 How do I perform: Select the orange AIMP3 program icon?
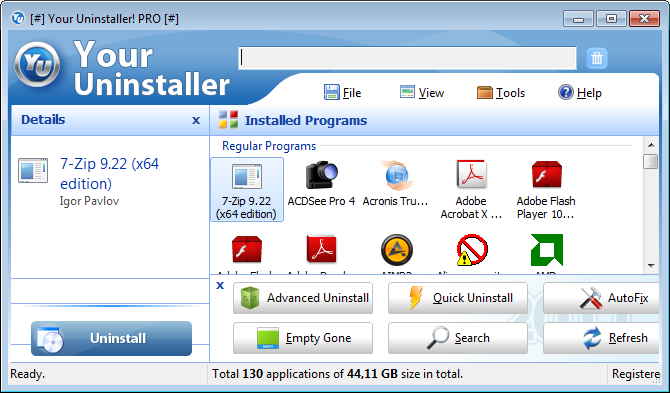[397, 250]
